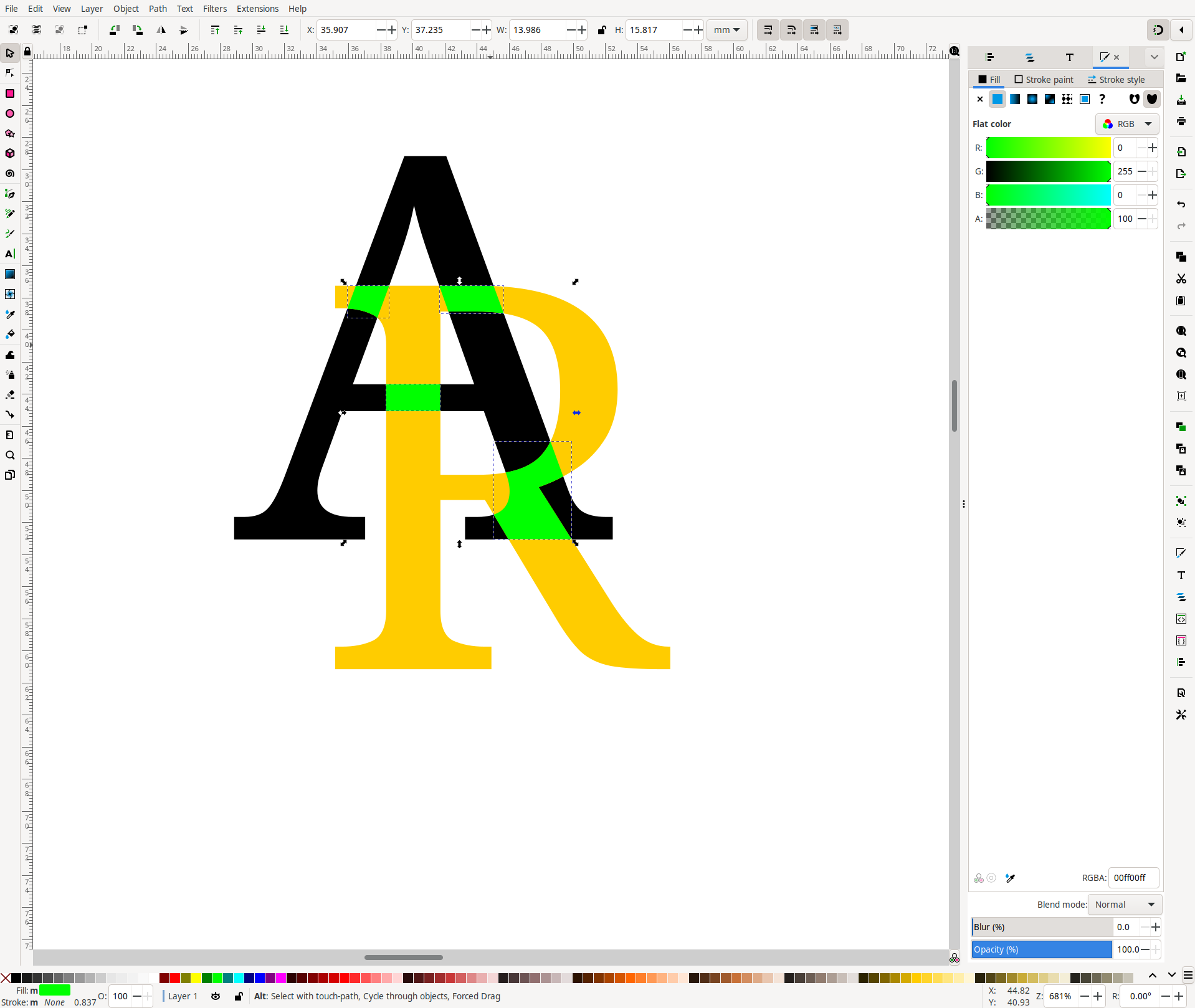This screenshot has height=1008, width=1195.
Task: Click the pick-color eyedropper near RGBA
Action: [1011, 878]
